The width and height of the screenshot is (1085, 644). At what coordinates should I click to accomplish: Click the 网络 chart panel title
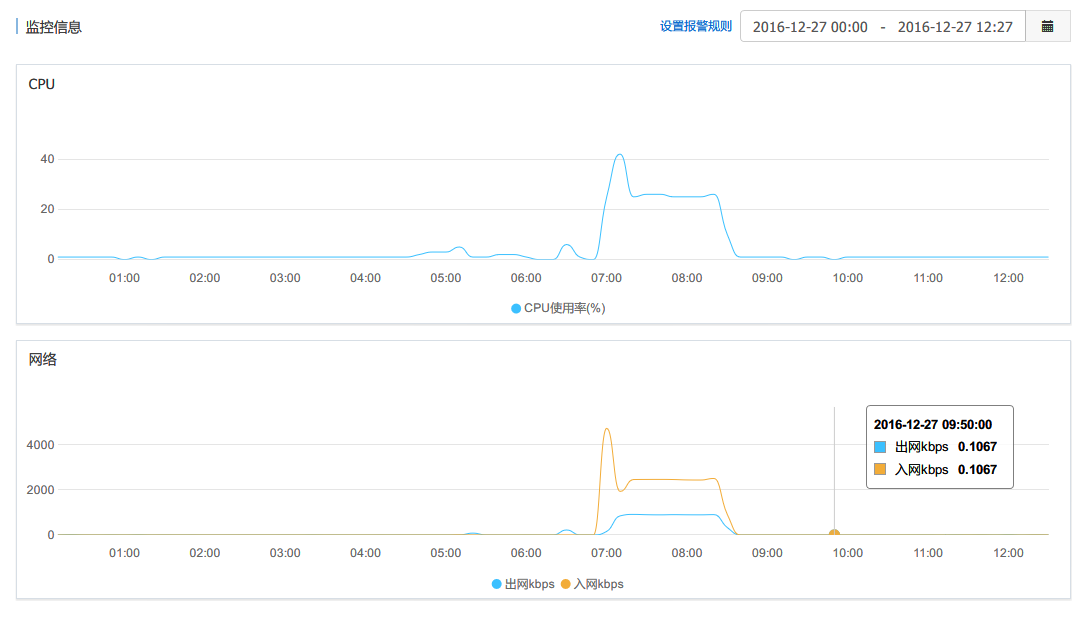[x=43, y=360]
